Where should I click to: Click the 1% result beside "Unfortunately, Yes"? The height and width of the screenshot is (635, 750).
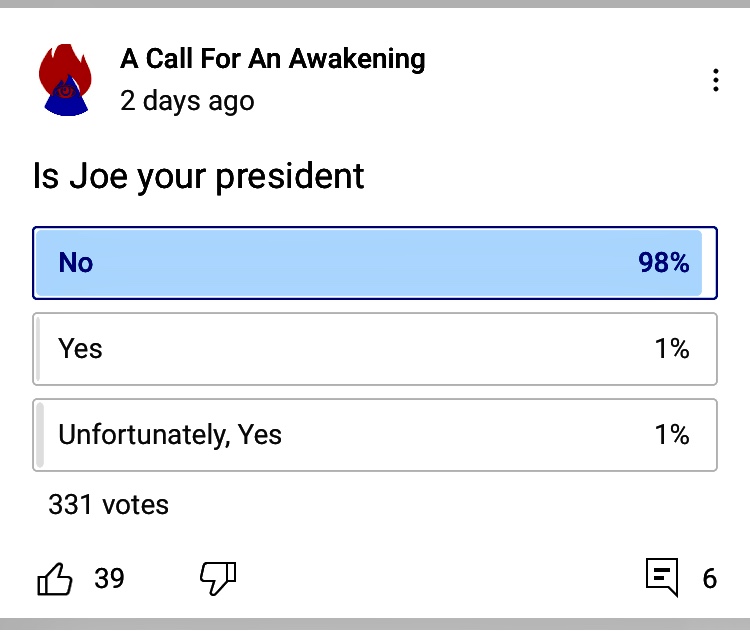click(x=672, y=435)
